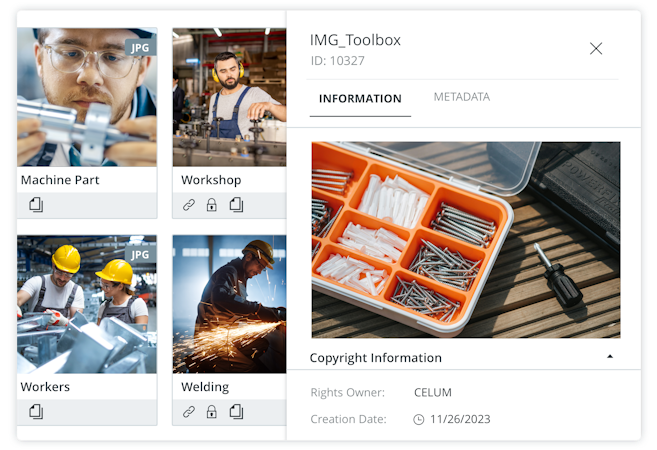Click the toolbox preview image
This screenshot has width=657, height=450.
coord(466,240)
